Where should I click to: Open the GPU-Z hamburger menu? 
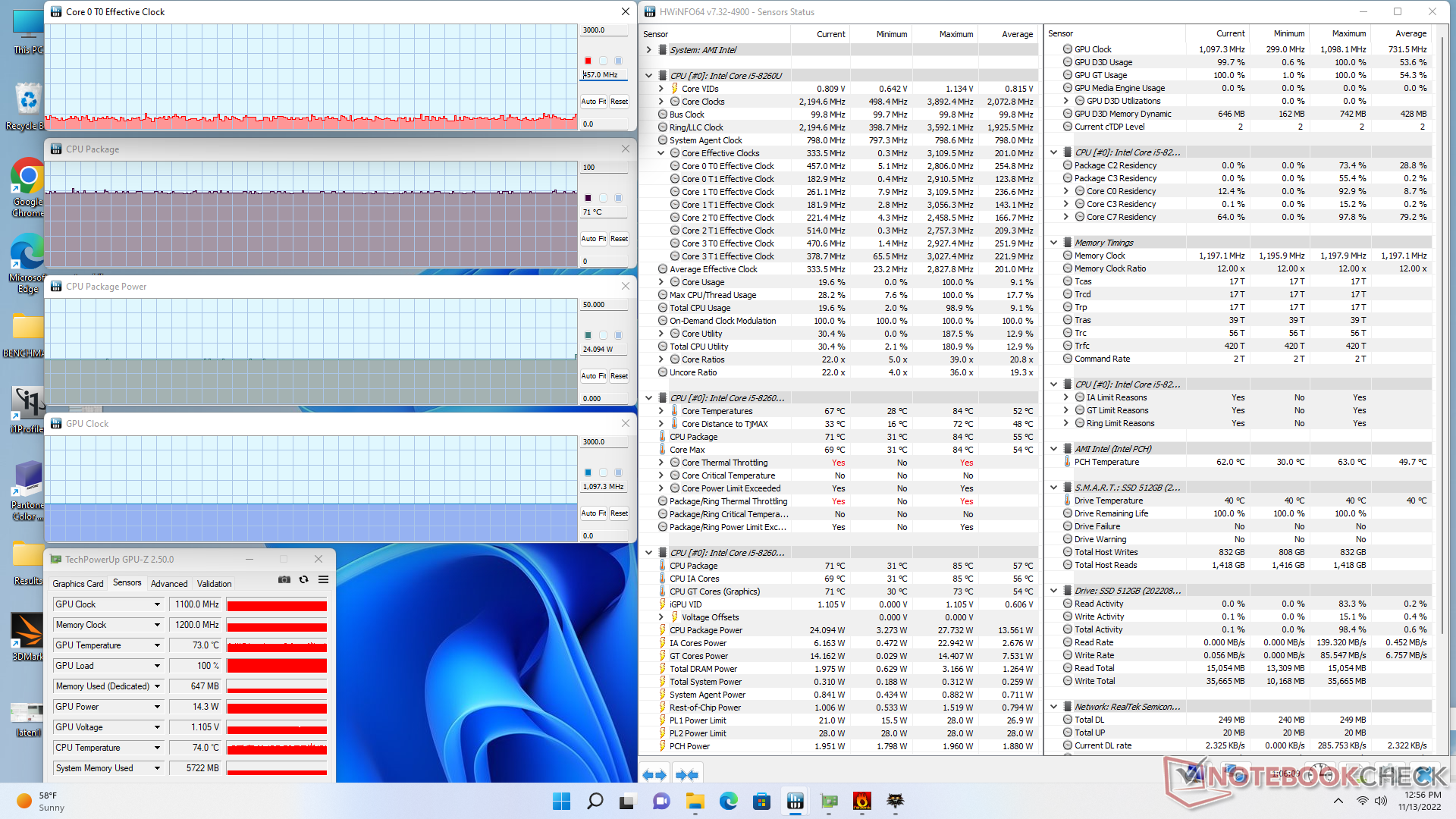[323, 579]
